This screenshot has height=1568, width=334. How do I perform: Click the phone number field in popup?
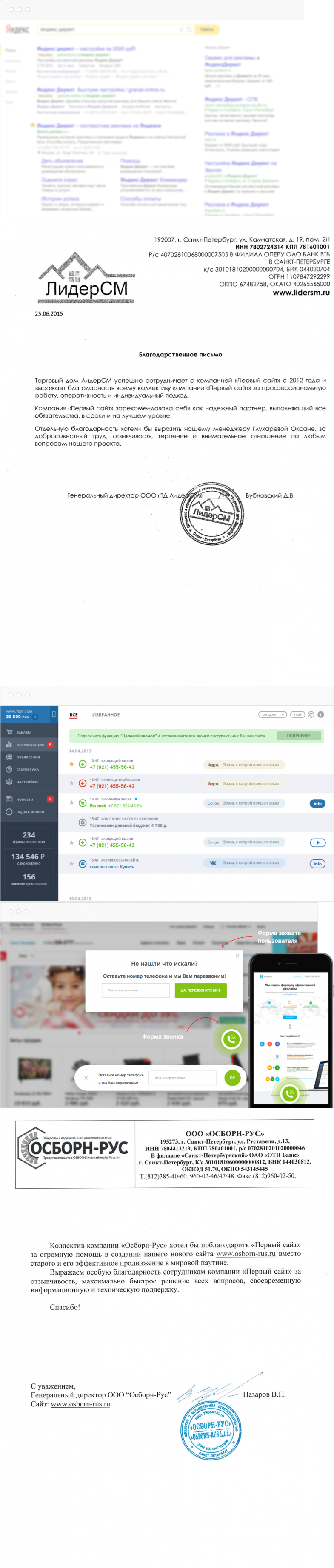pos(135,990)
